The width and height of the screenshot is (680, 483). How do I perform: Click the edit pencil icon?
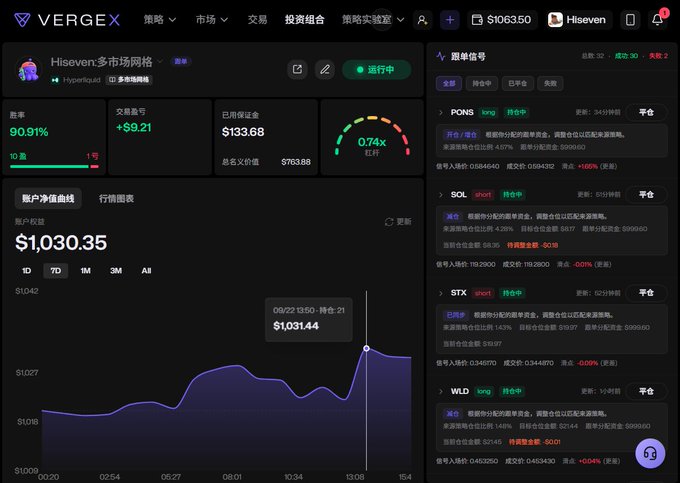click(x=325, y=69)
